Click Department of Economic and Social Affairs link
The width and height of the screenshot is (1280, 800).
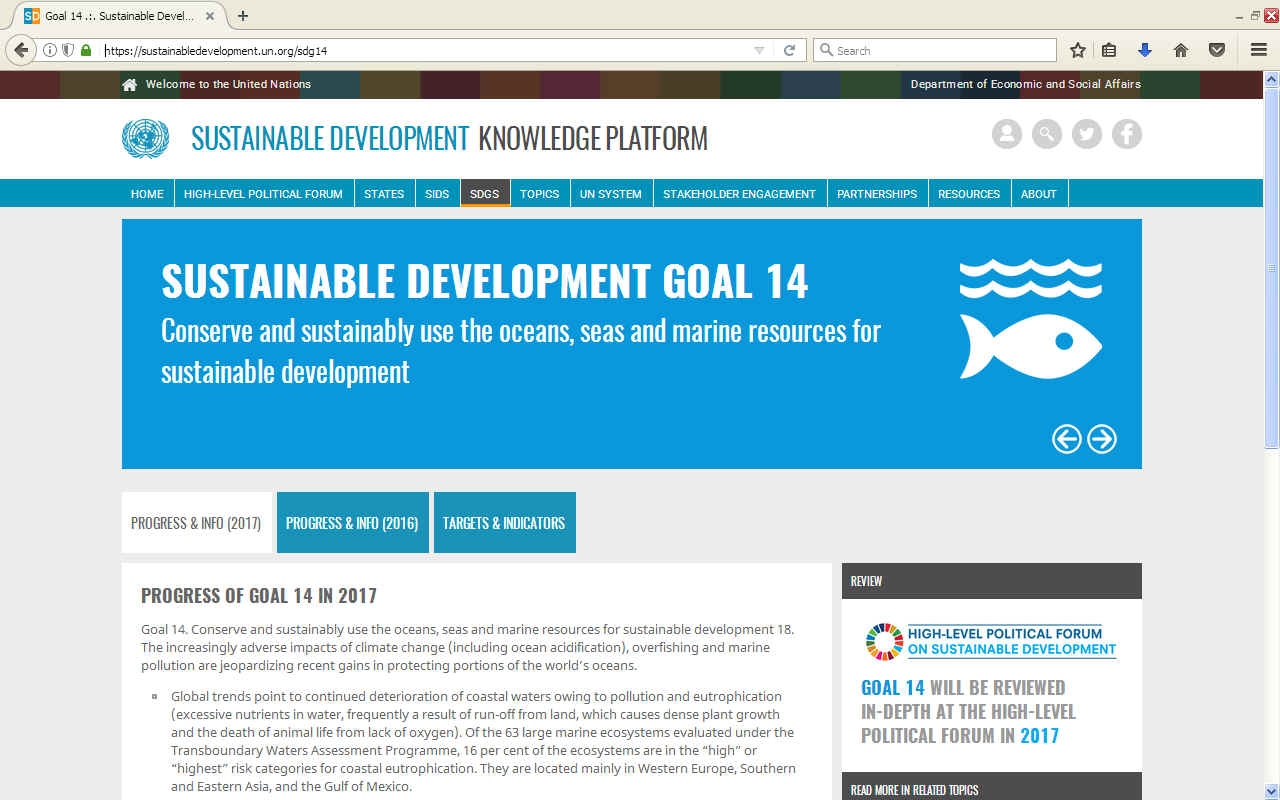pos(1025,84)
